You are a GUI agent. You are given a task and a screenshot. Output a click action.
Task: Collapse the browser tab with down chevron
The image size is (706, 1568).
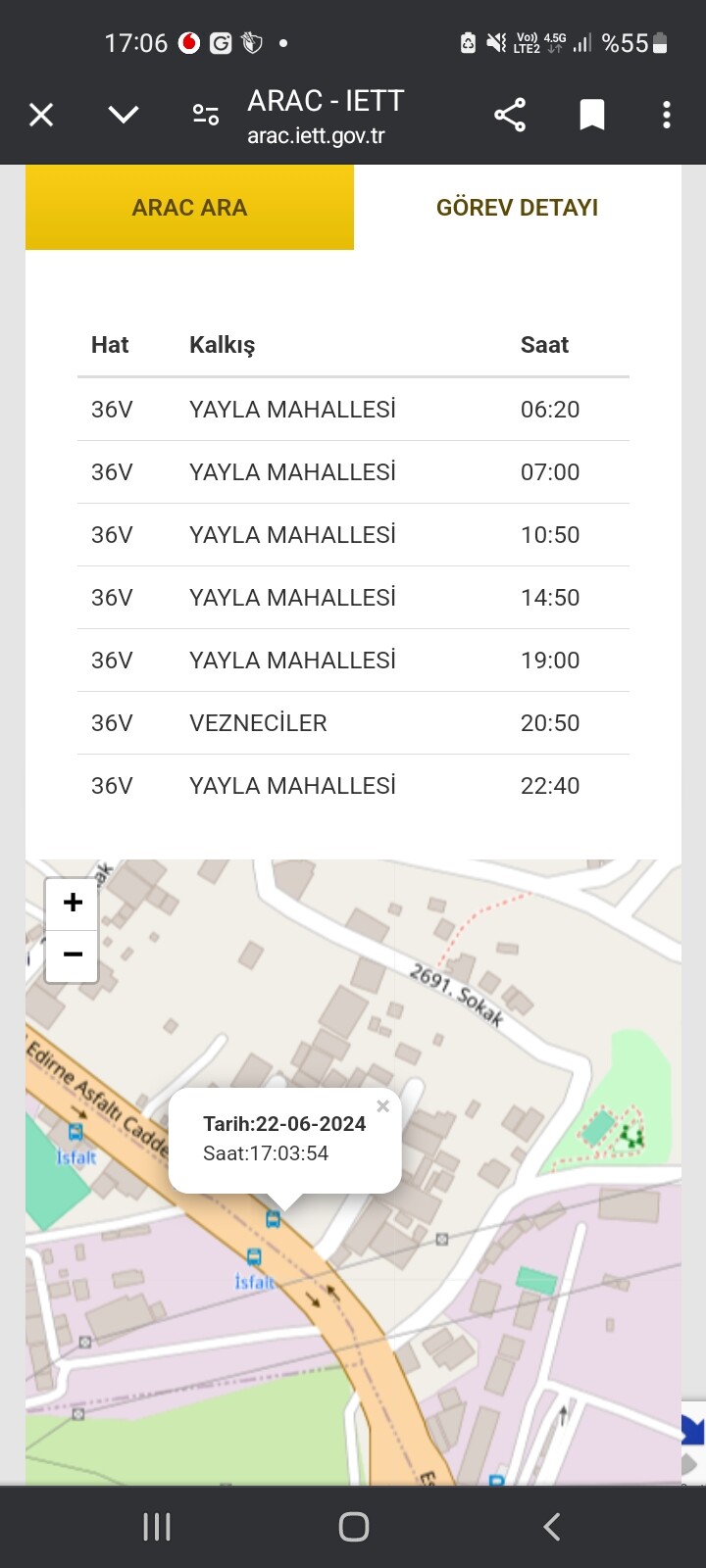[124, 115]
